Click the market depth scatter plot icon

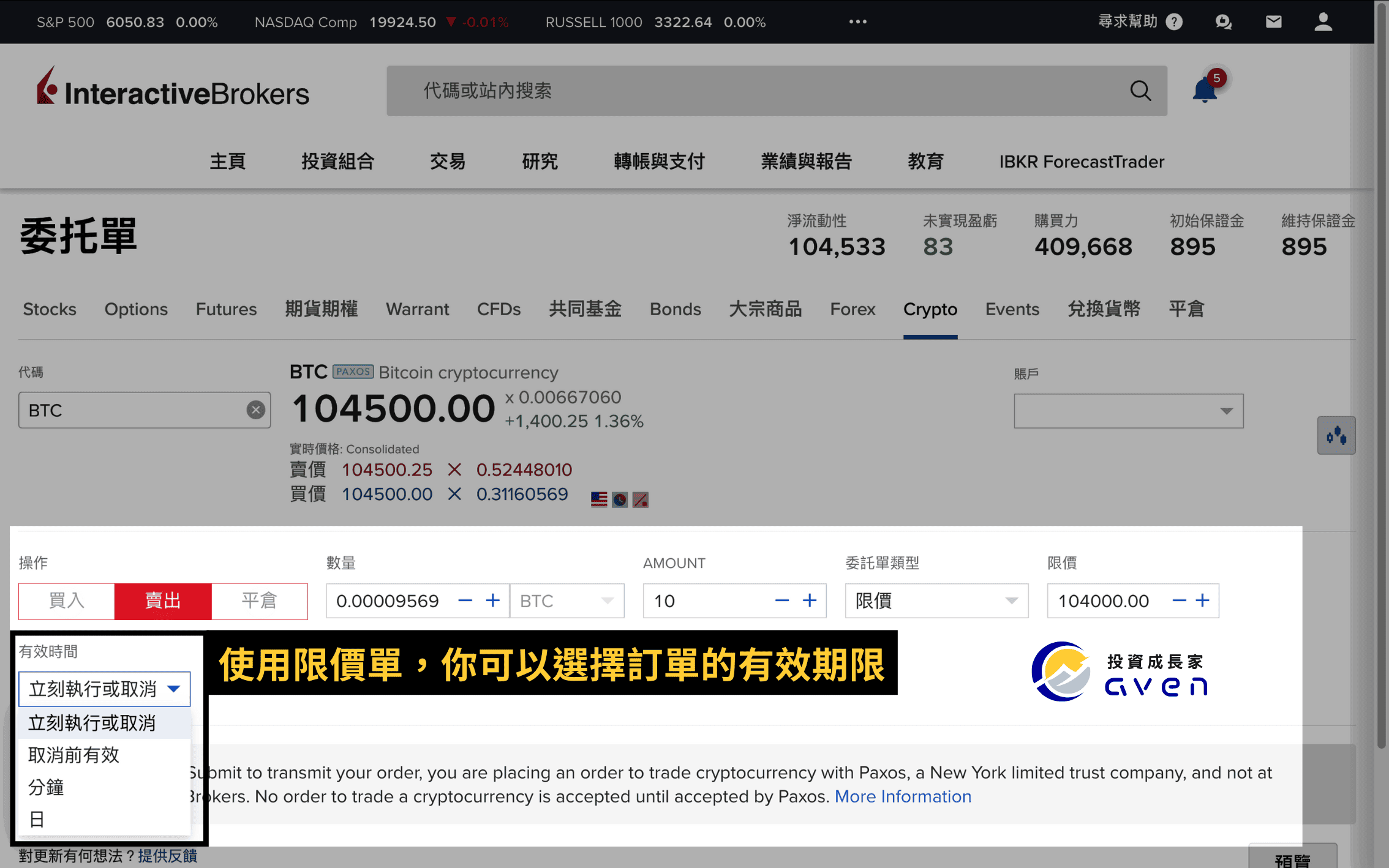coord(1337,436)
